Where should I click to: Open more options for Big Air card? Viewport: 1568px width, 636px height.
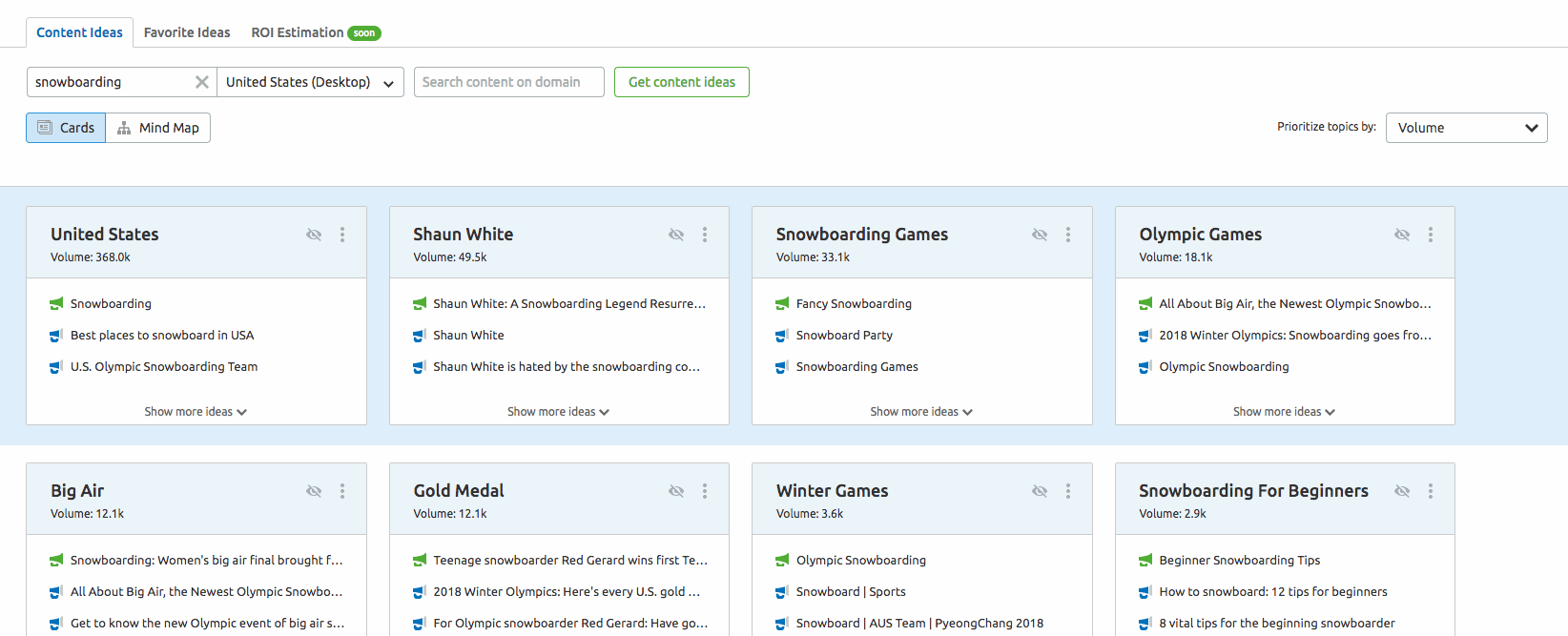pos(342,491)
